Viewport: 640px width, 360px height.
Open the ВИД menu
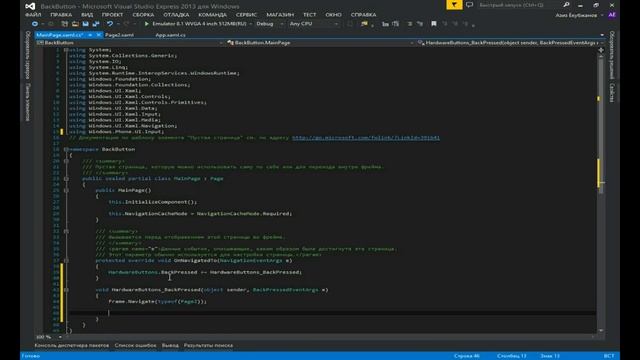[87, 15]
